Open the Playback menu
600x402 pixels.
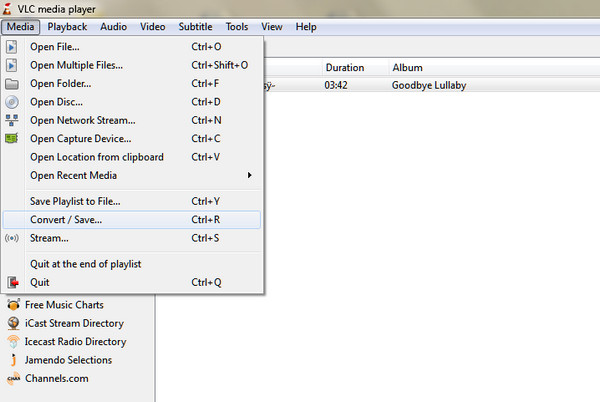(x=67, y=27)
